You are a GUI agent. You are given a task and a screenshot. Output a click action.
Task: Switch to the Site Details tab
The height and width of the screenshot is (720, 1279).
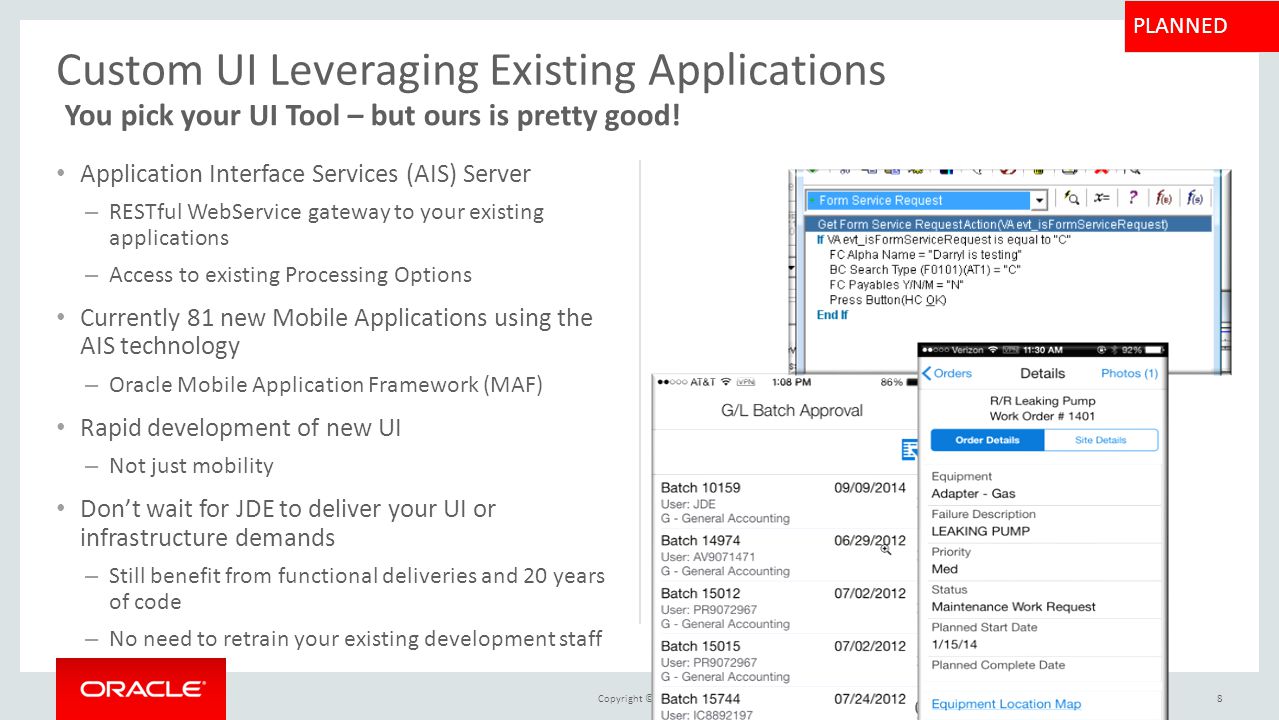pyautogui.click(x=1101, y=440)
